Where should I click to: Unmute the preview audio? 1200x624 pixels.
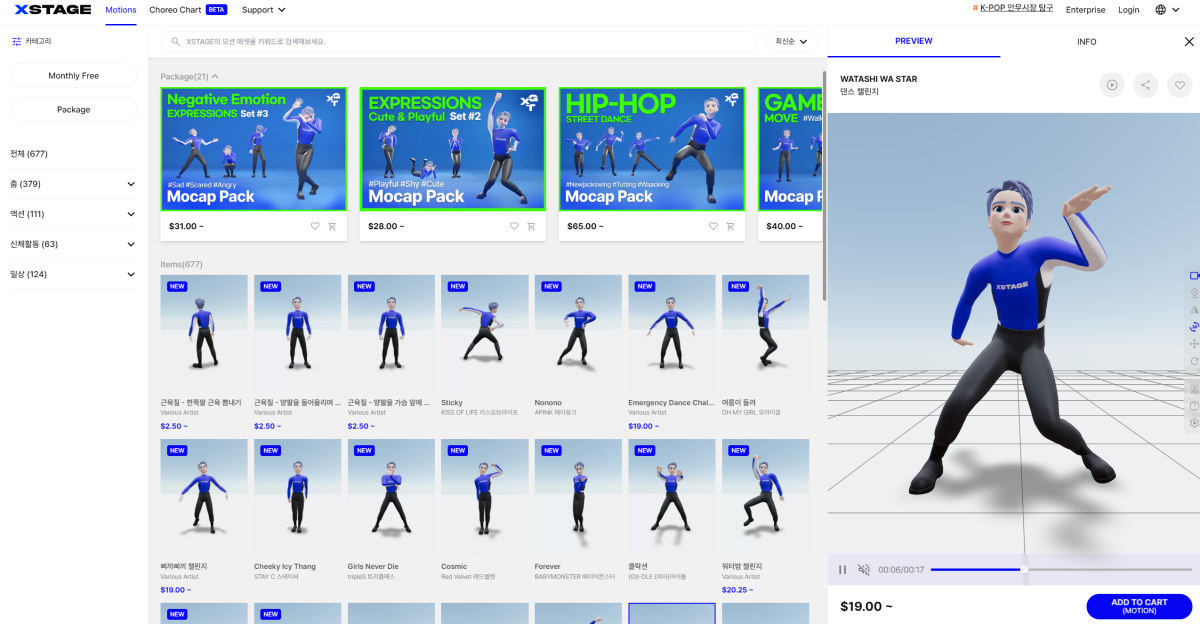click(864, 570)
